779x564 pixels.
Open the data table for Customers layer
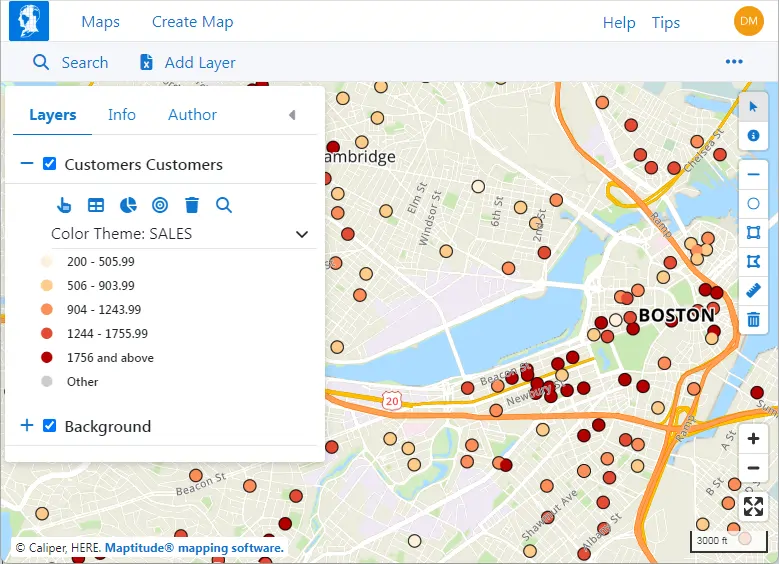(x=96, y=205)
